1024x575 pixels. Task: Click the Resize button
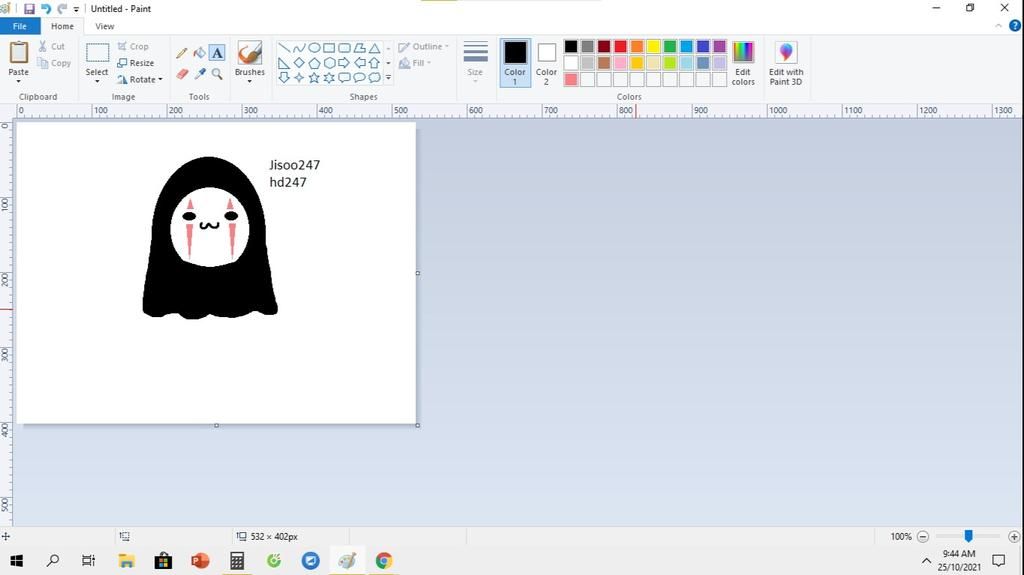click(136, 62)
